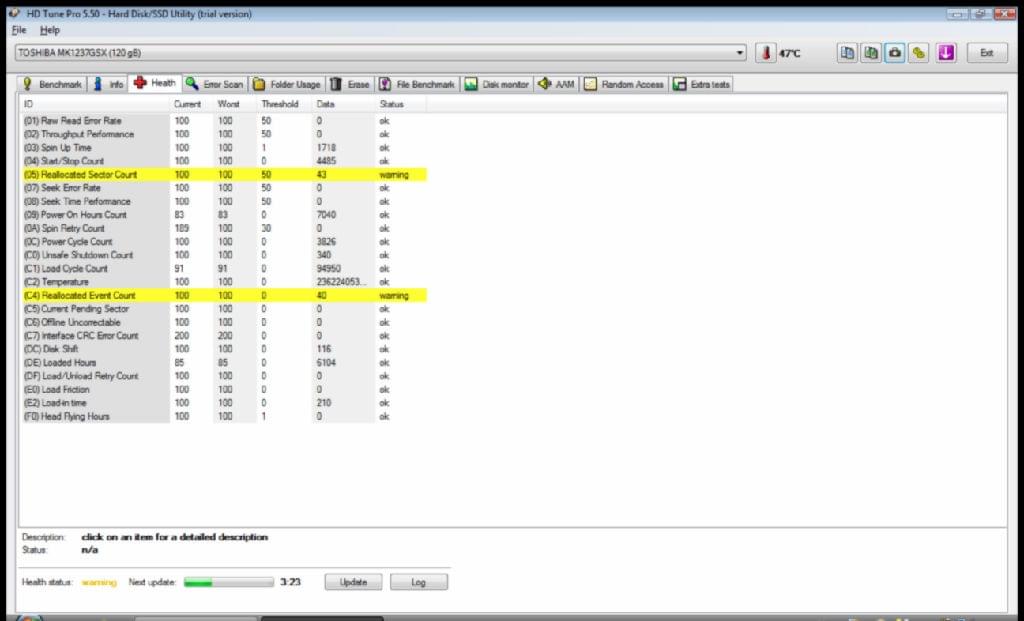Select the Load/Unload Retry Count row
Screen dimensions: 1024x621
tap(224, 376)
